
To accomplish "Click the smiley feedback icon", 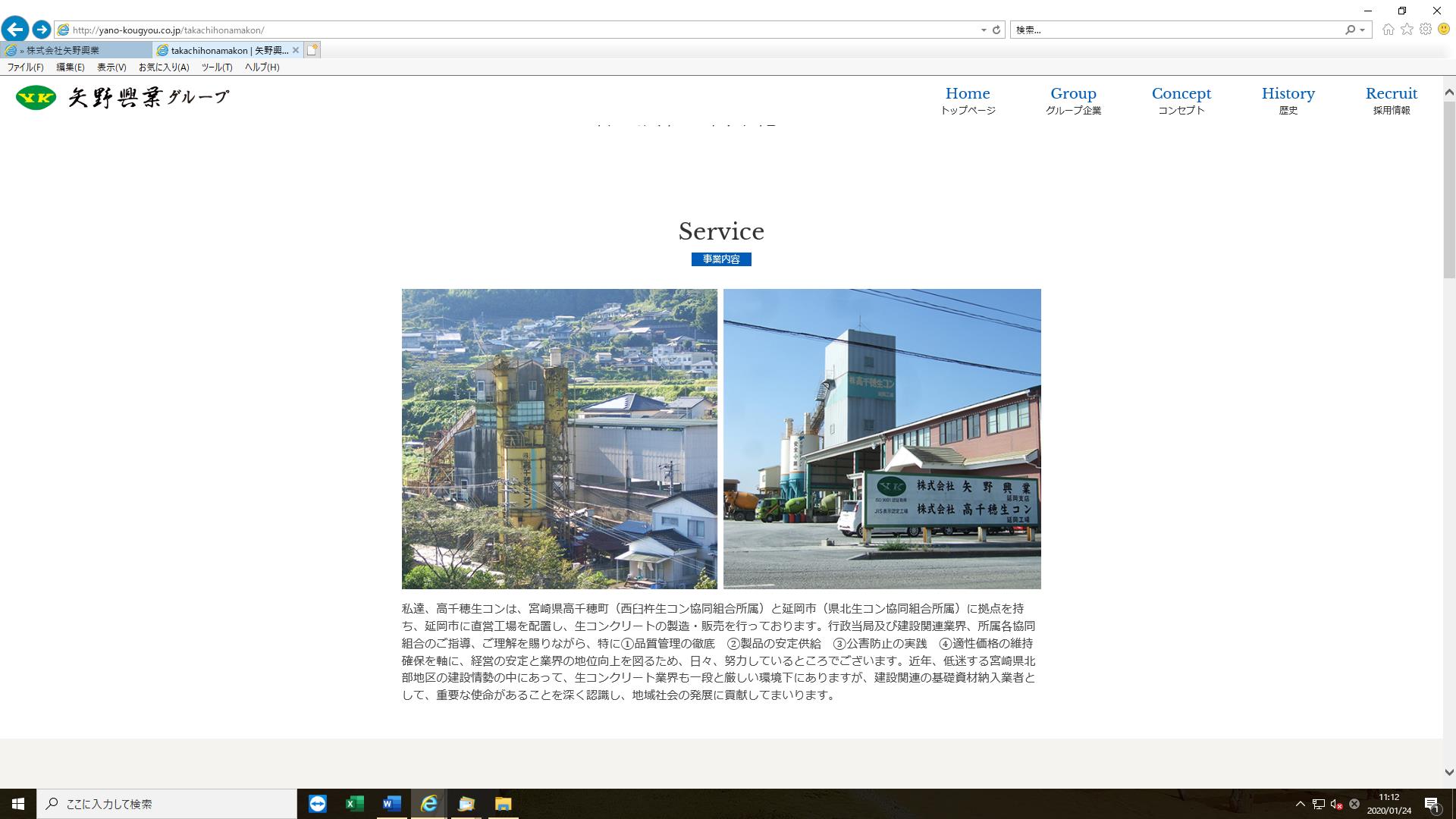I will pos(1443,30).
